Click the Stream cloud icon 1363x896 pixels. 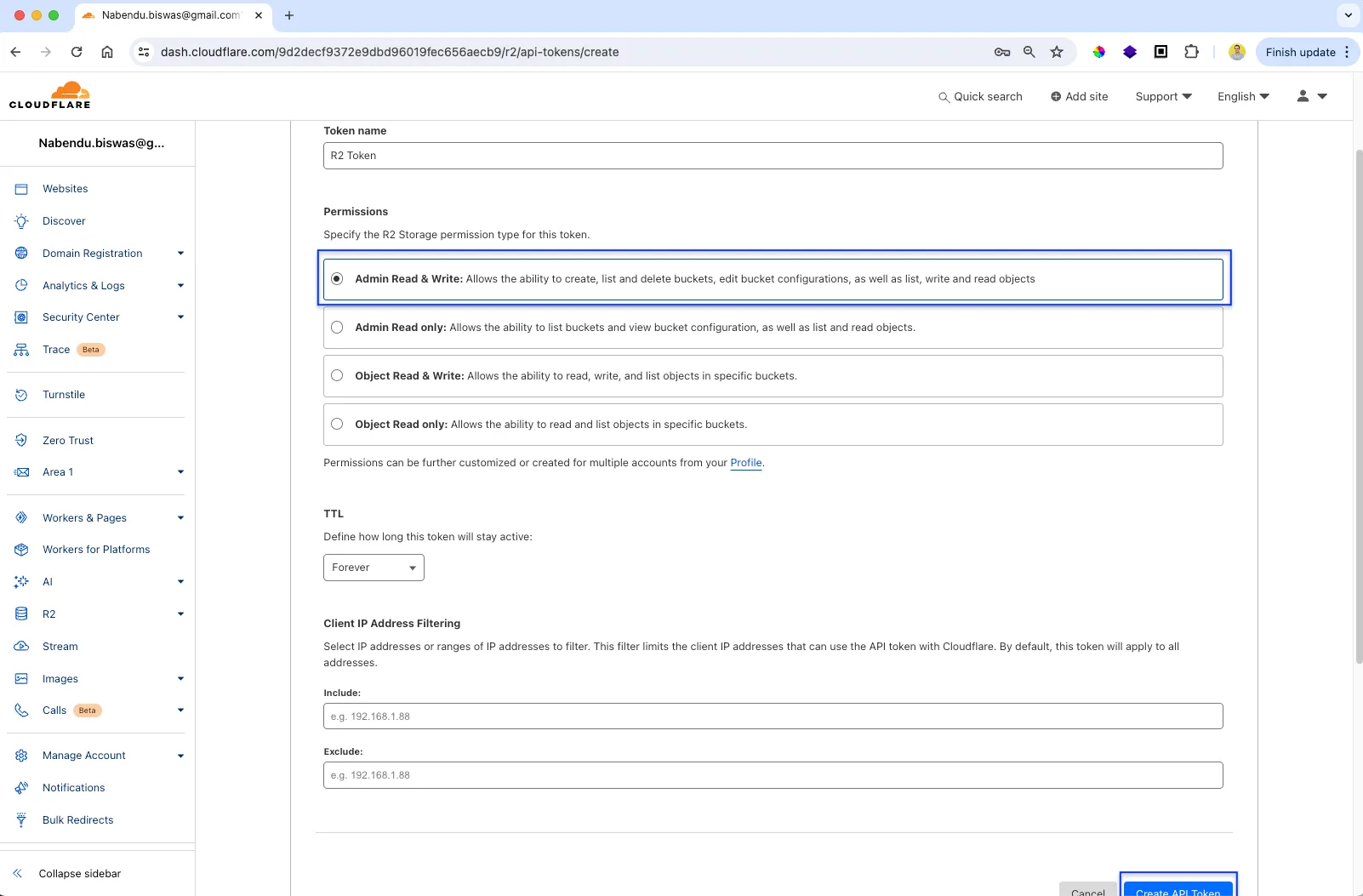[21, 647]
